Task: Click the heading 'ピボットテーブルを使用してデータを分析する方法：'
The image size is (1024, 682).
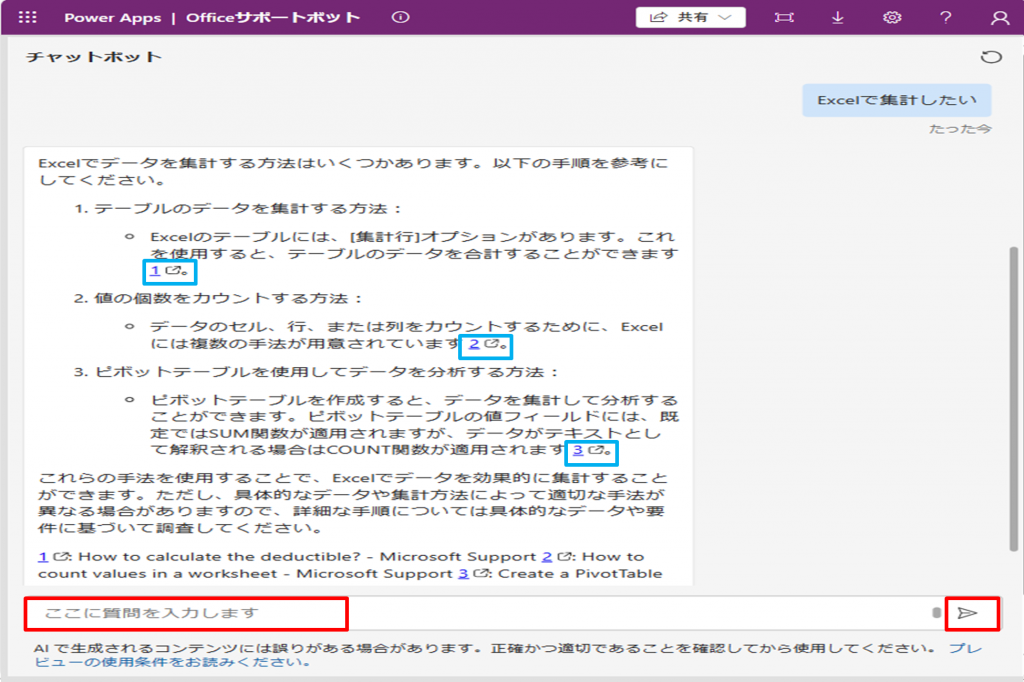Action: coord(327,372)
